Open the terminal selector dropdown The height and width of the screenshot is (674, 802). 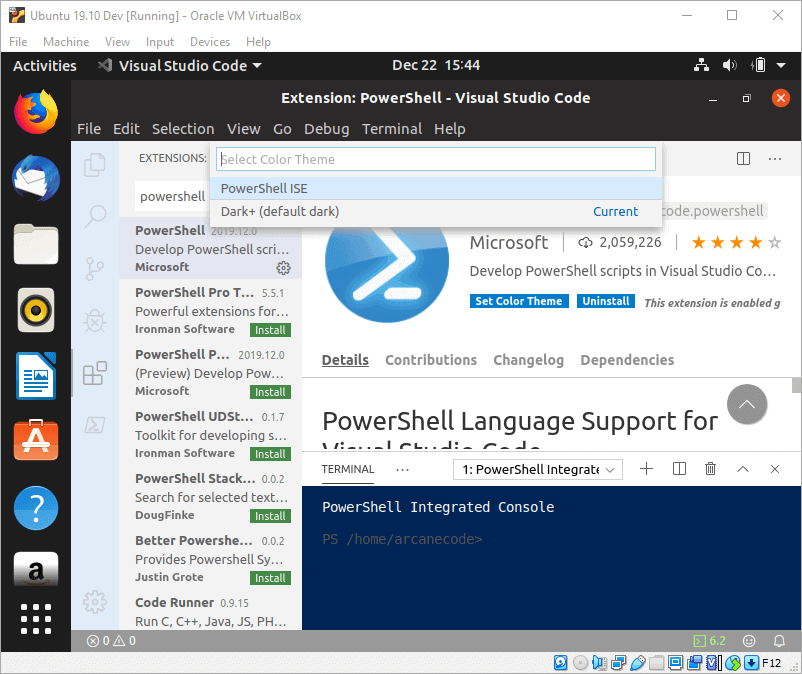538,469
